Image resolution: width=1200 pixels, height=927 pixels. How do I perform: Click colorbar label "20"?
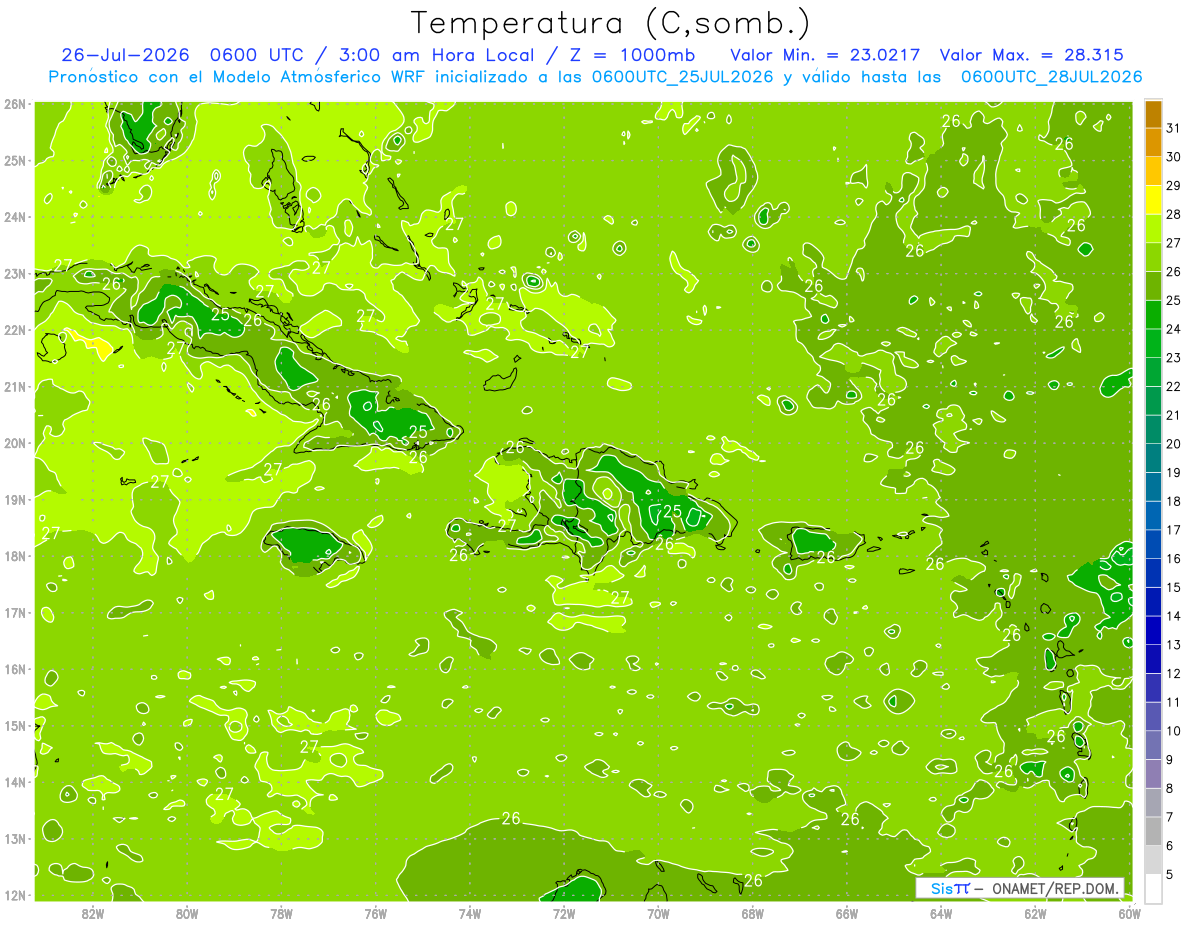pos(1174,444)
